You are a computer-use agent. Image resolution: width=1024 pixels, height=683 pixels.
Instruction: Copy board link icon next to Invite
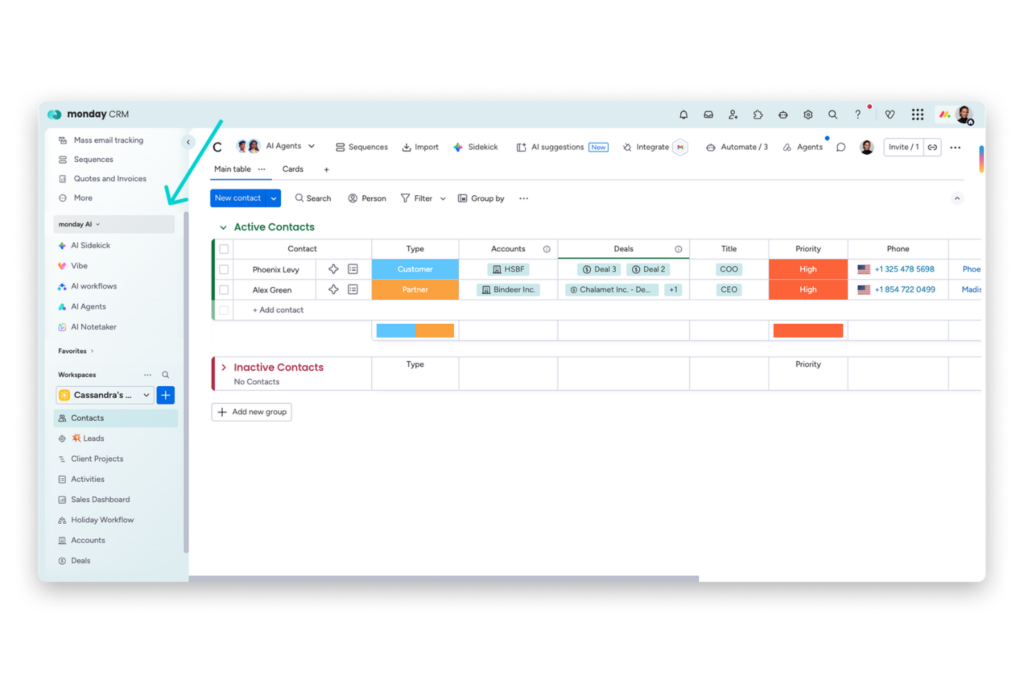point(933,147)
